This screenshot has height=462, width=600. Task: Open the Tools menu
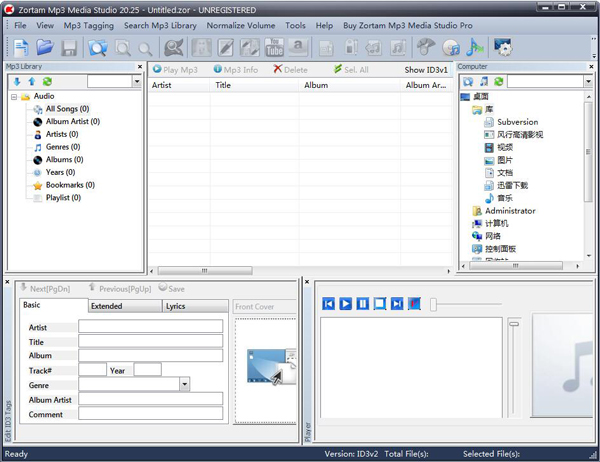point(295,26)
